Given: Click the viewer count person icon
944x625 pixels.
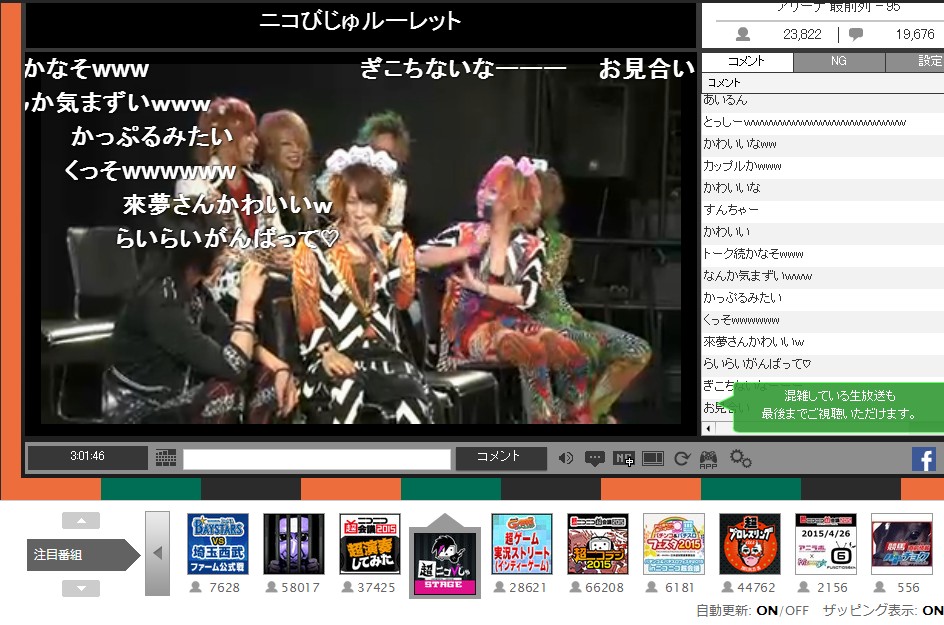Looking at the screenshot, I should click(743, 34).
